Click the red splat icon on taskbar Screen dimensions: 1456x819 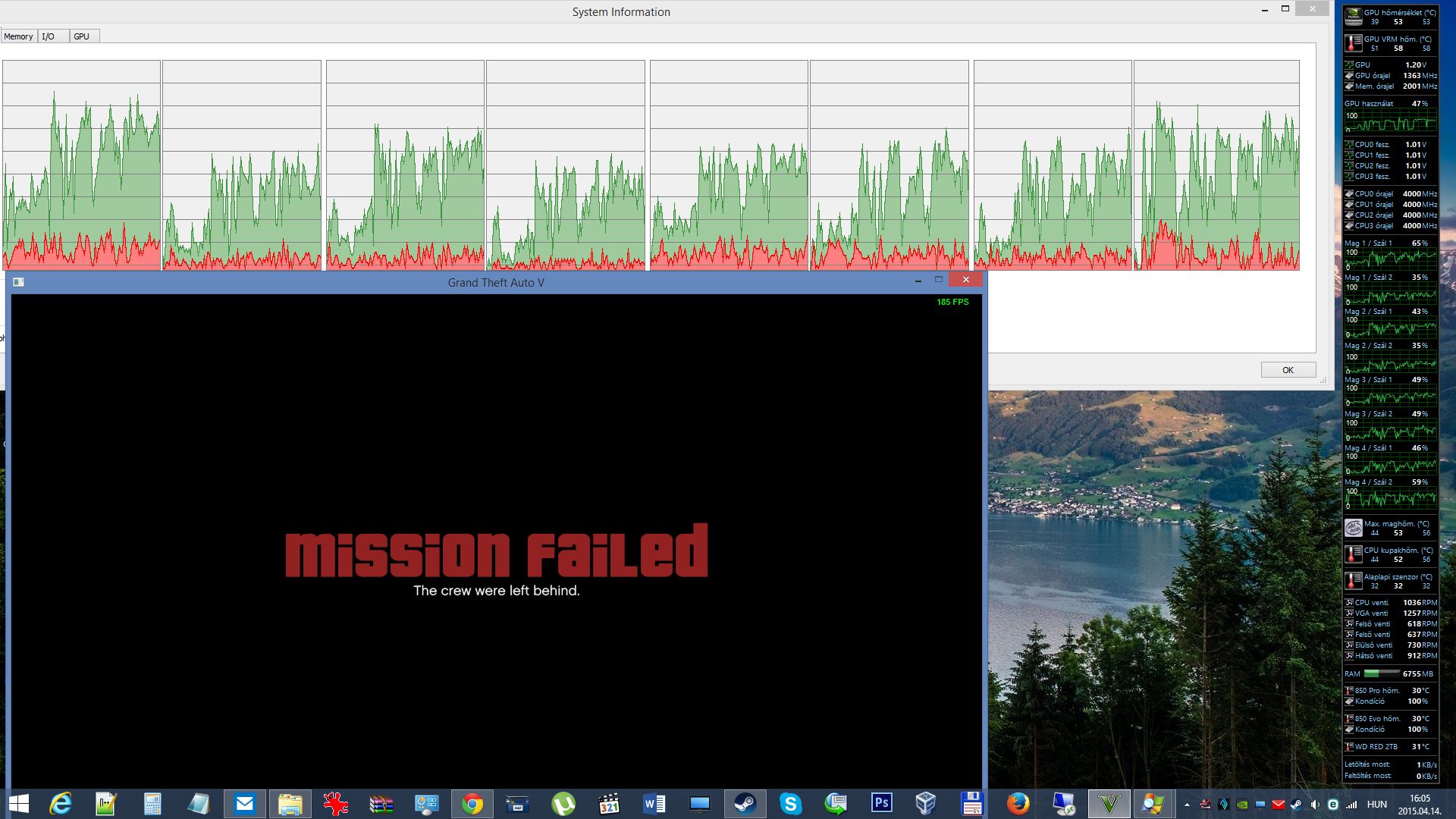335,804
